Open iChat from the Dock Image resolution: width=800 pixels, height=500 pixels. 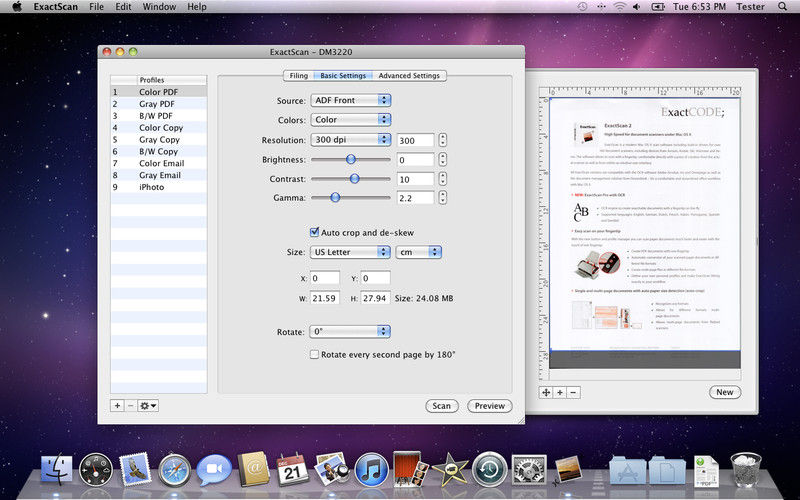214,469
